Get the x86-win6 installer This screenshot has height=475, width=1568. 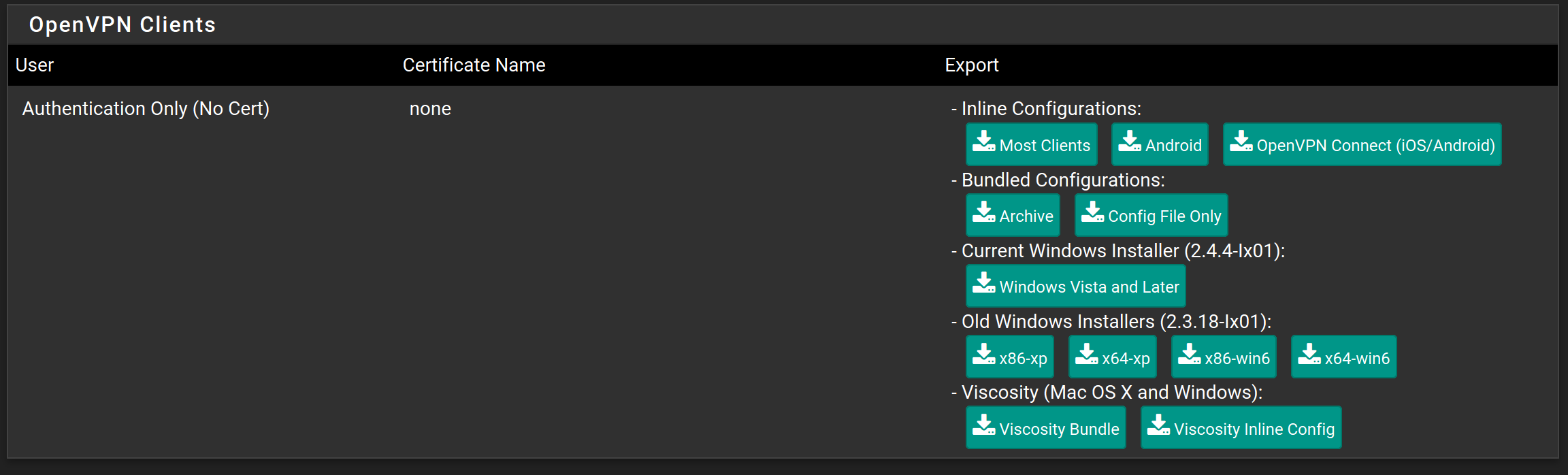1224,357
